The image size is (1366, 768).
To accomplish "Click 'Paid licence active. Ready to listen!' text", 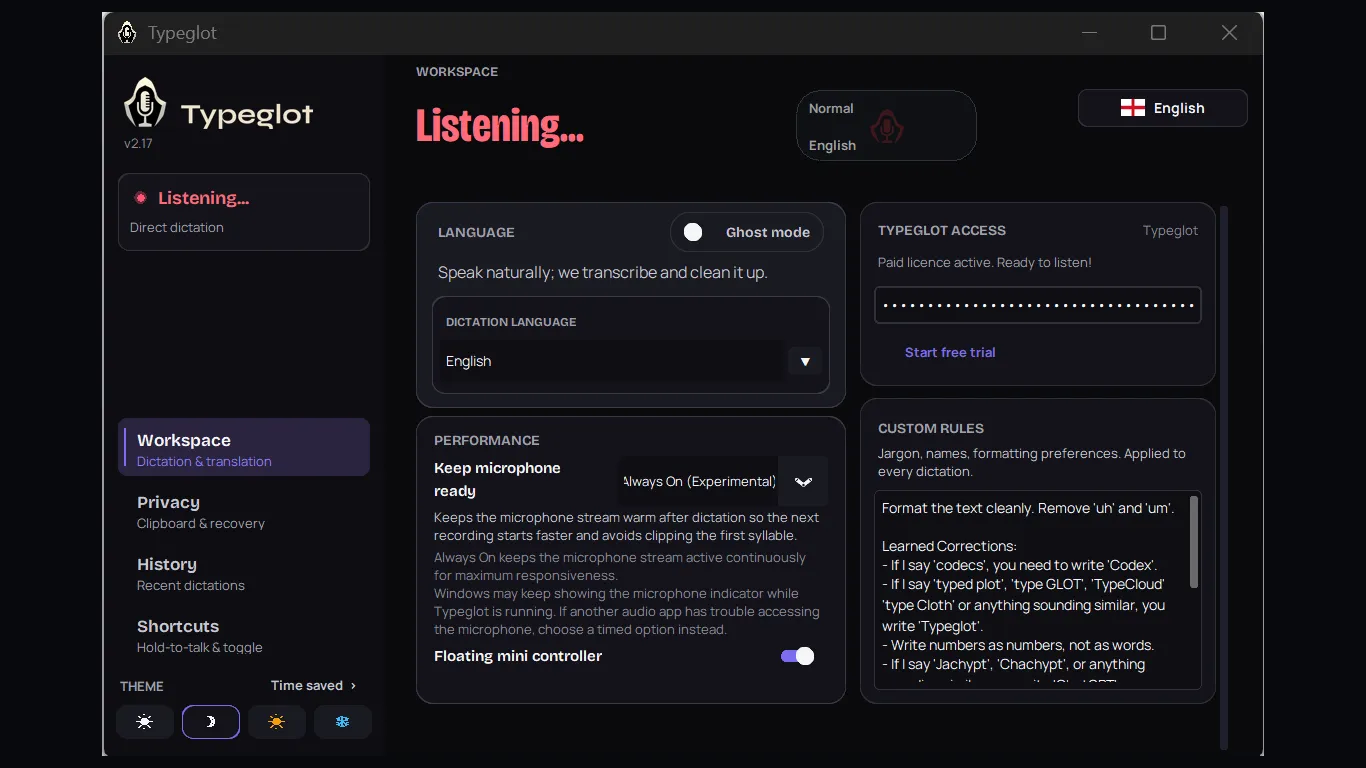I will click(x=985, y=262).
